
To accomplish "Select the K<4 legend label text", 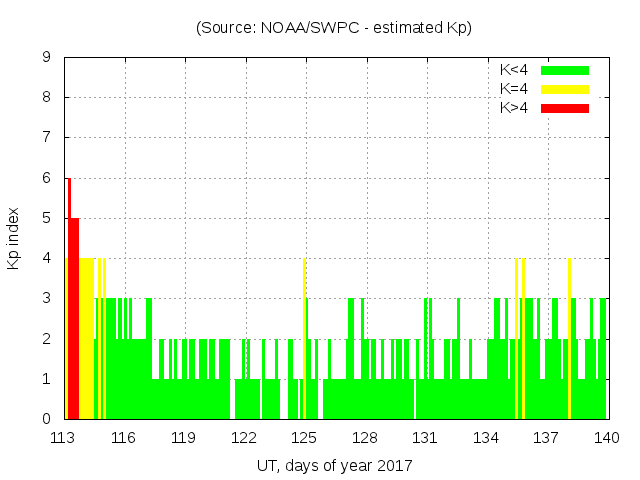I will coord(514,70).
